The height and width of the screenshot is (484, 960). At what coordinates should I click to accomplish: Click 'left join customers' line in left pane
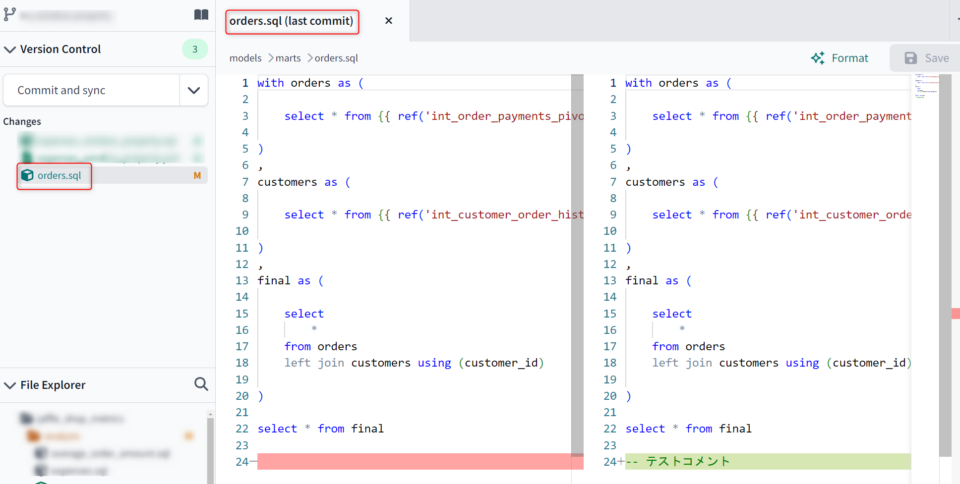click(414, 363)
